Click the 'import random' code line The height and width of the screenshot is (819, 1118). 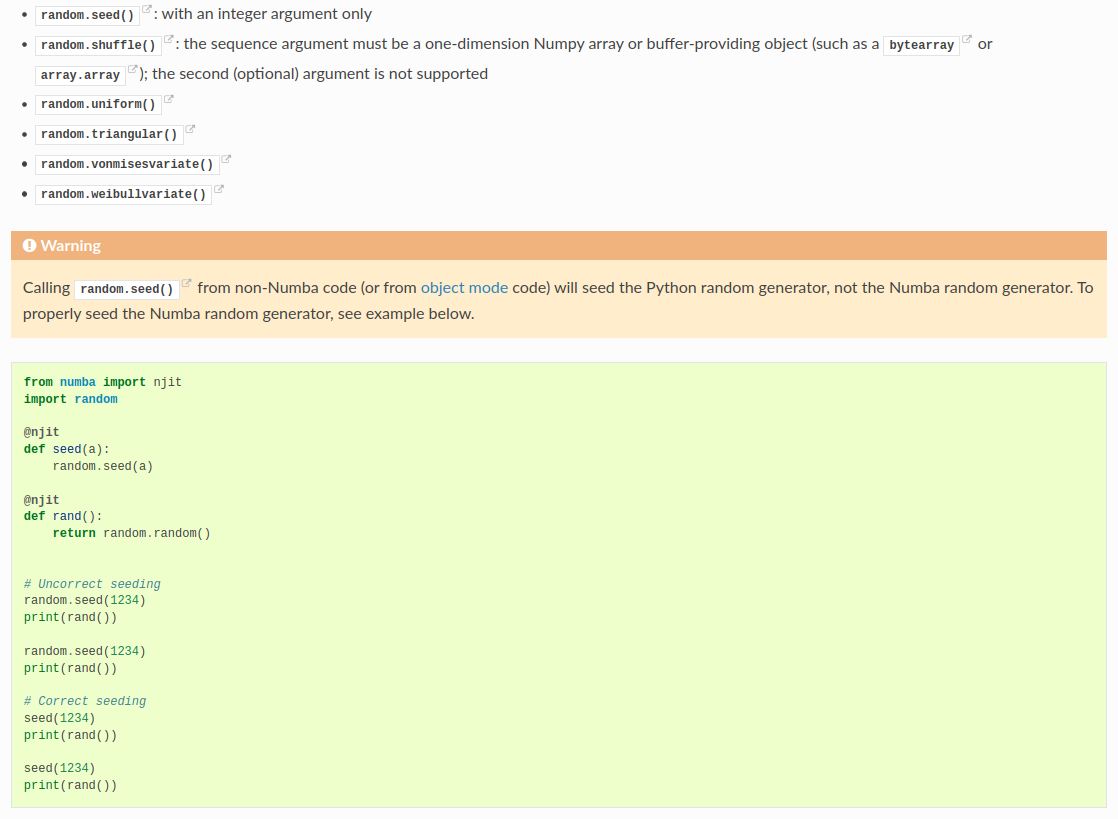tap(71, 399)
